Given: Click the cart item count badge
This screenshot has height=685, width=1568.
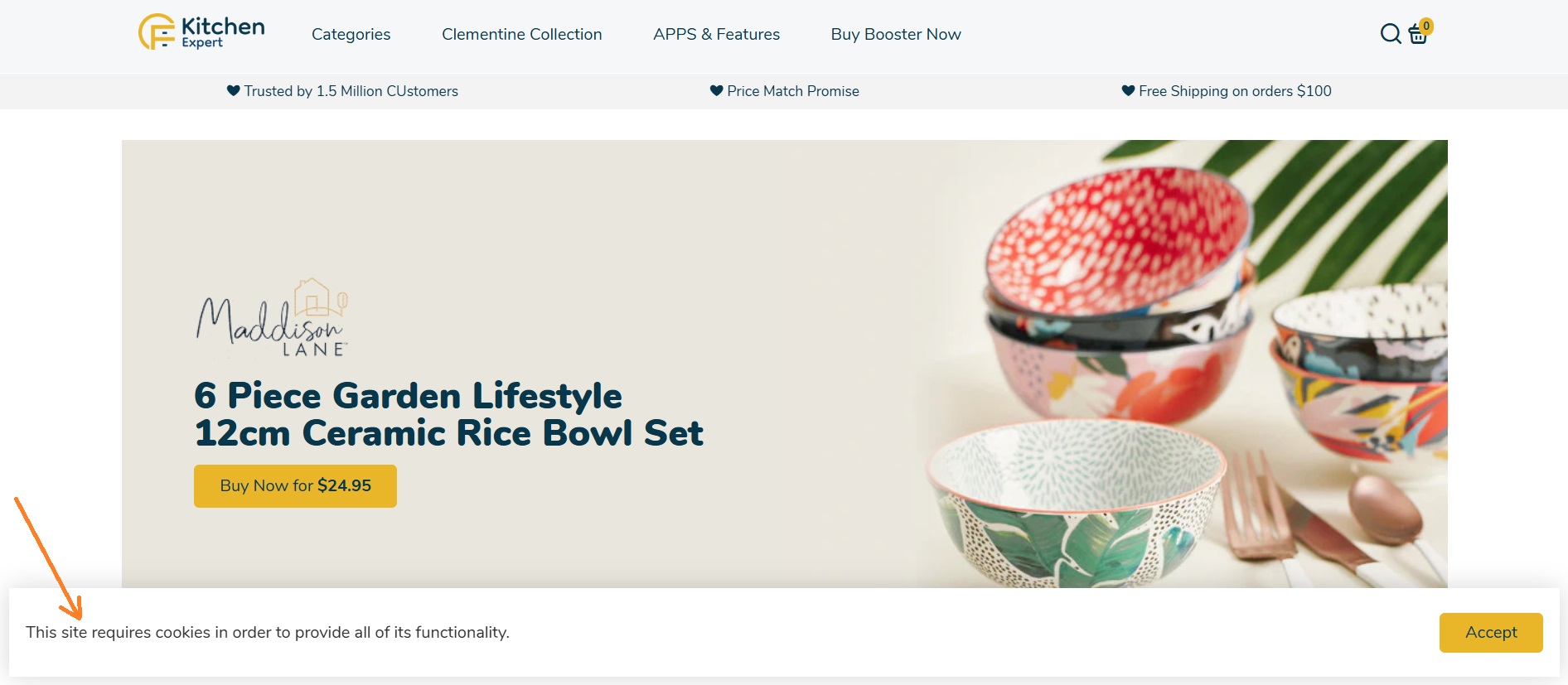Looking at the screenshot, I should tap(1426, 26).
